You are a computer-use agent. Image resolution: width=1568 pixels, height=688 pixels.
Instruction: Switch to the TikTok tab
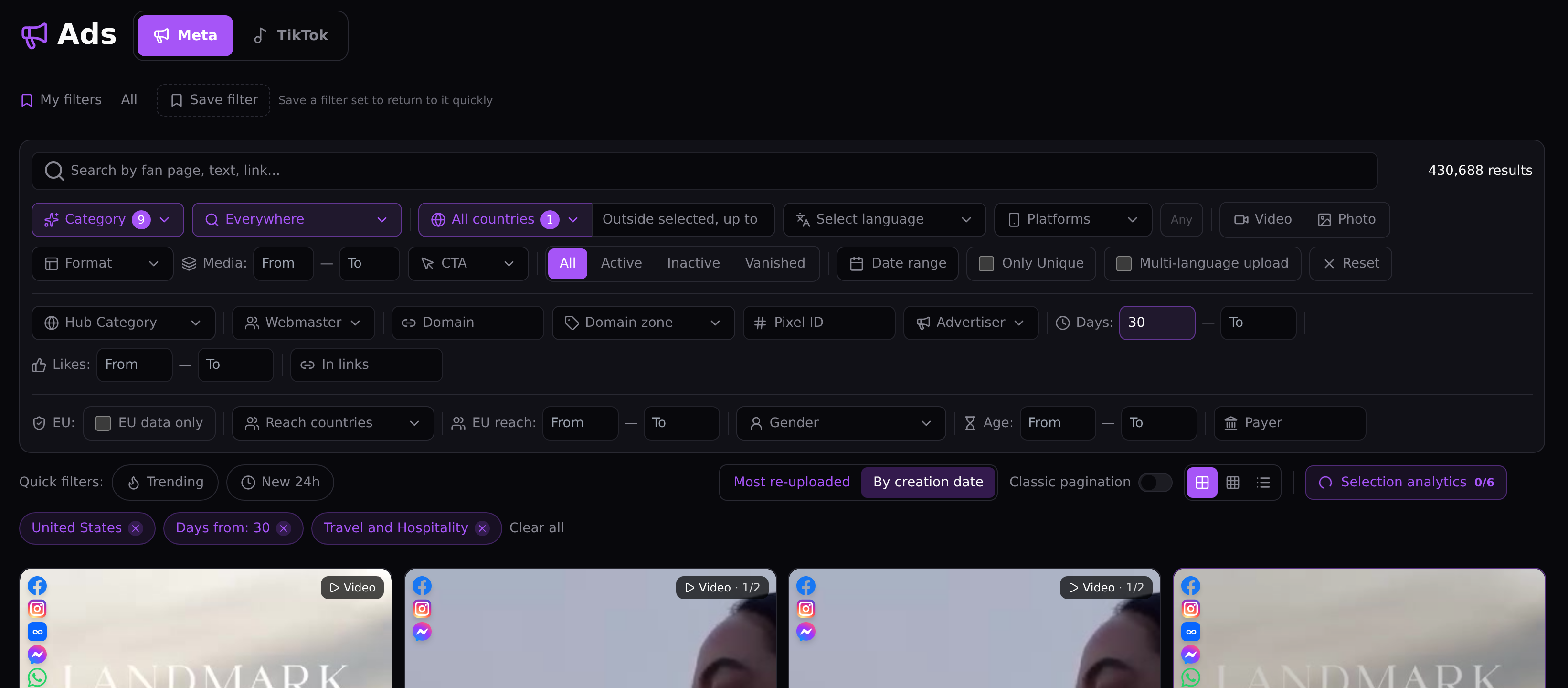(x=290, y=36)
